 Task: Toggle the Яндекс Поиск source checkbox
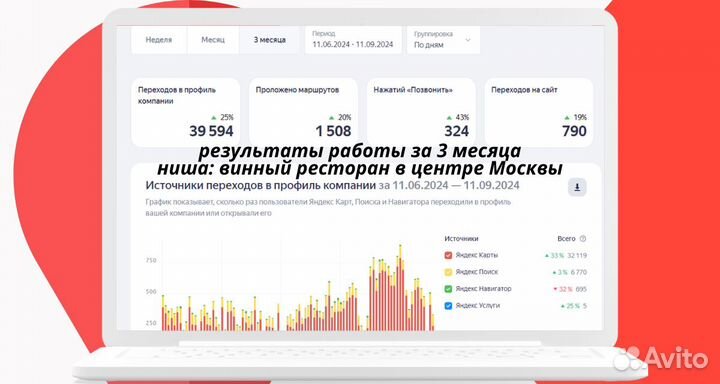pos(448,272)
